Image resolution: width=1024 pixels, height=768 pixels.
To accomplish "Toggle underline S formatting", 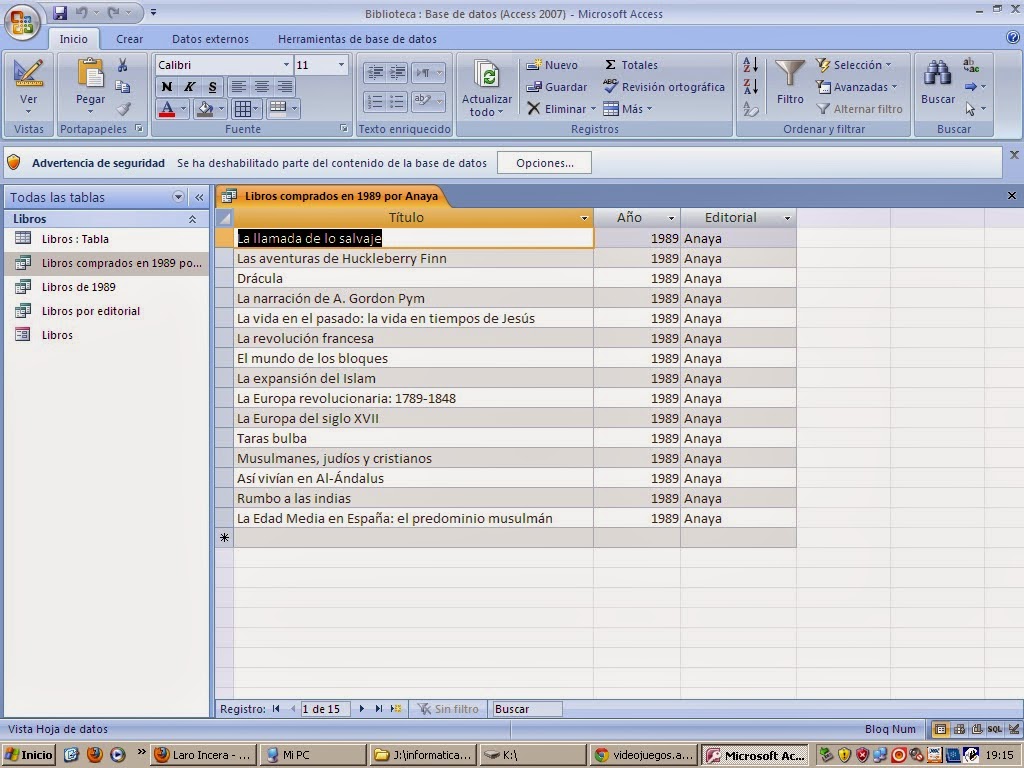I will (212, 87).
